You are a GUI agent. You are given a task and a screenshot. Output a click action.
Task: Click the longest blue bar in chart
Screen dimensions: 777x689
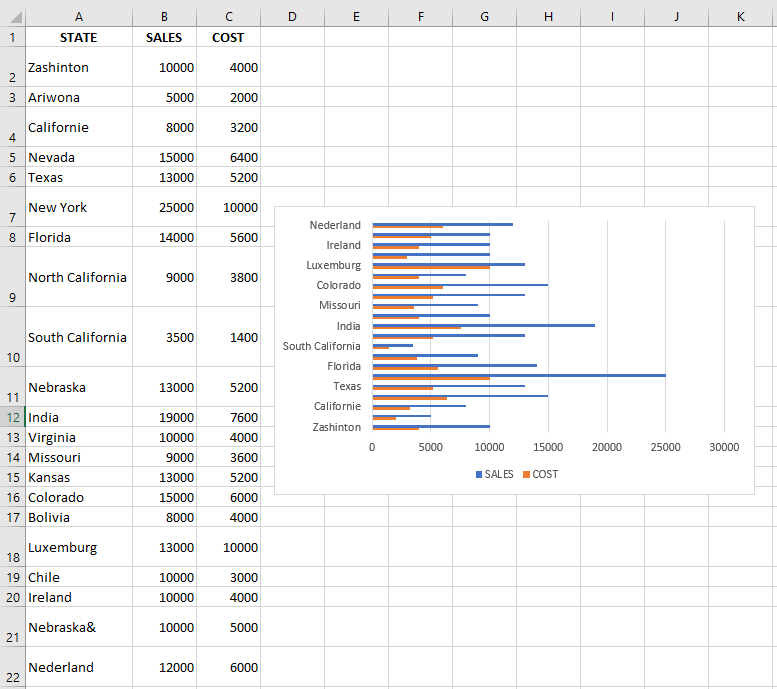[519, 375]
